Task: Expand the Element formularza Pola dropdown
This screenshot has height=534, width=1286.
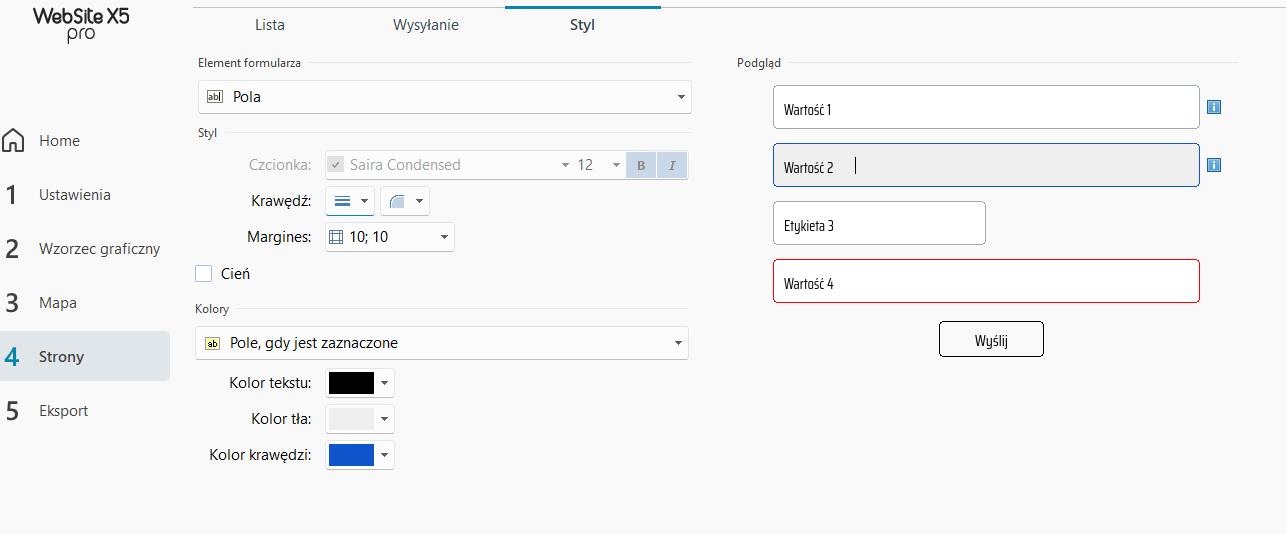Action: (444, 97)
